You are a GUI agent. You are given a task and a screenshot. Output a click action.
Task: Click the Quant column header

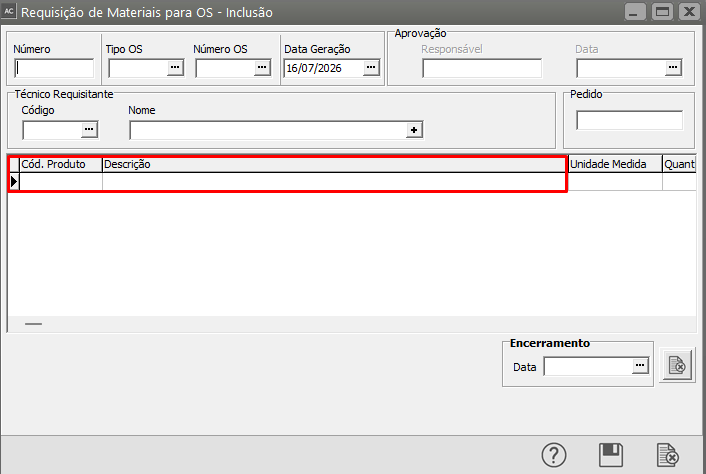pos(679,164)
